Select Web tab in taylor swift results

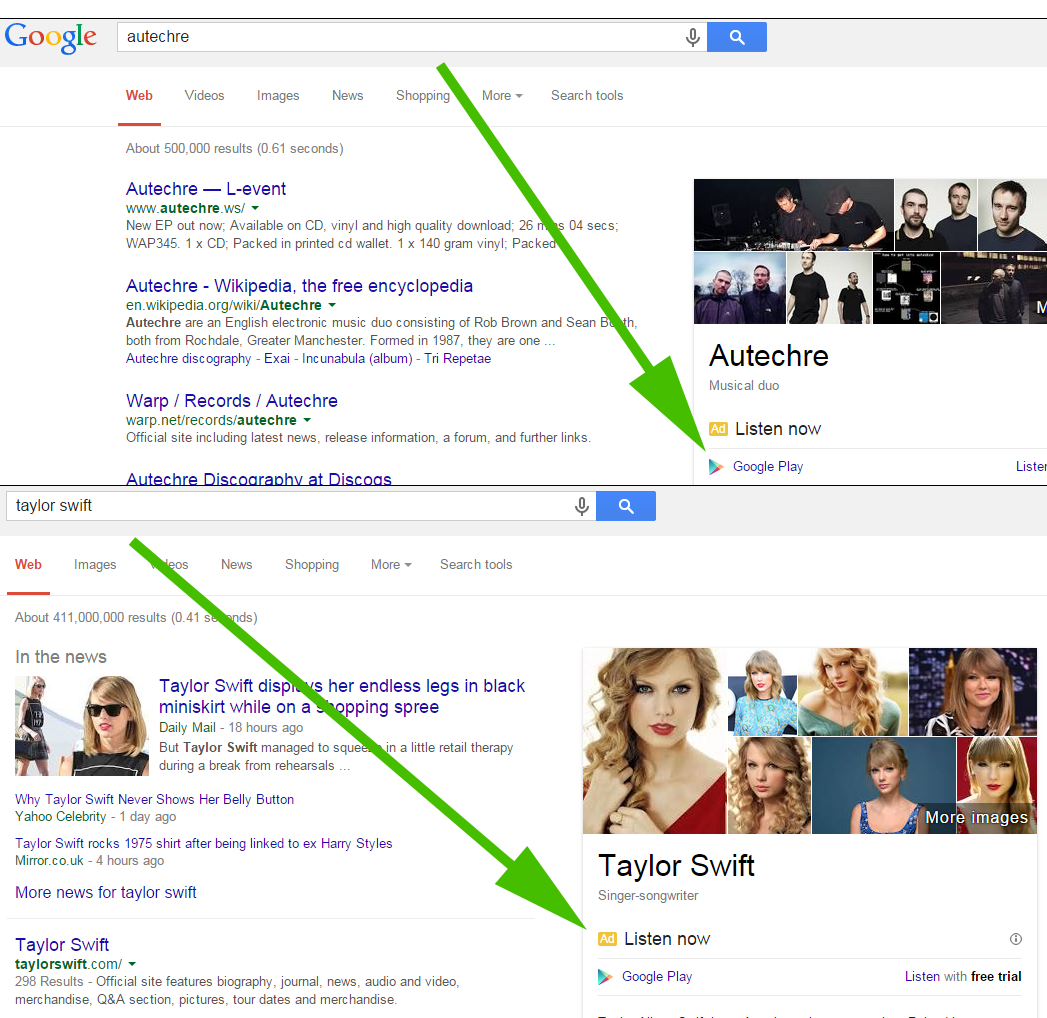coord(28,565)
